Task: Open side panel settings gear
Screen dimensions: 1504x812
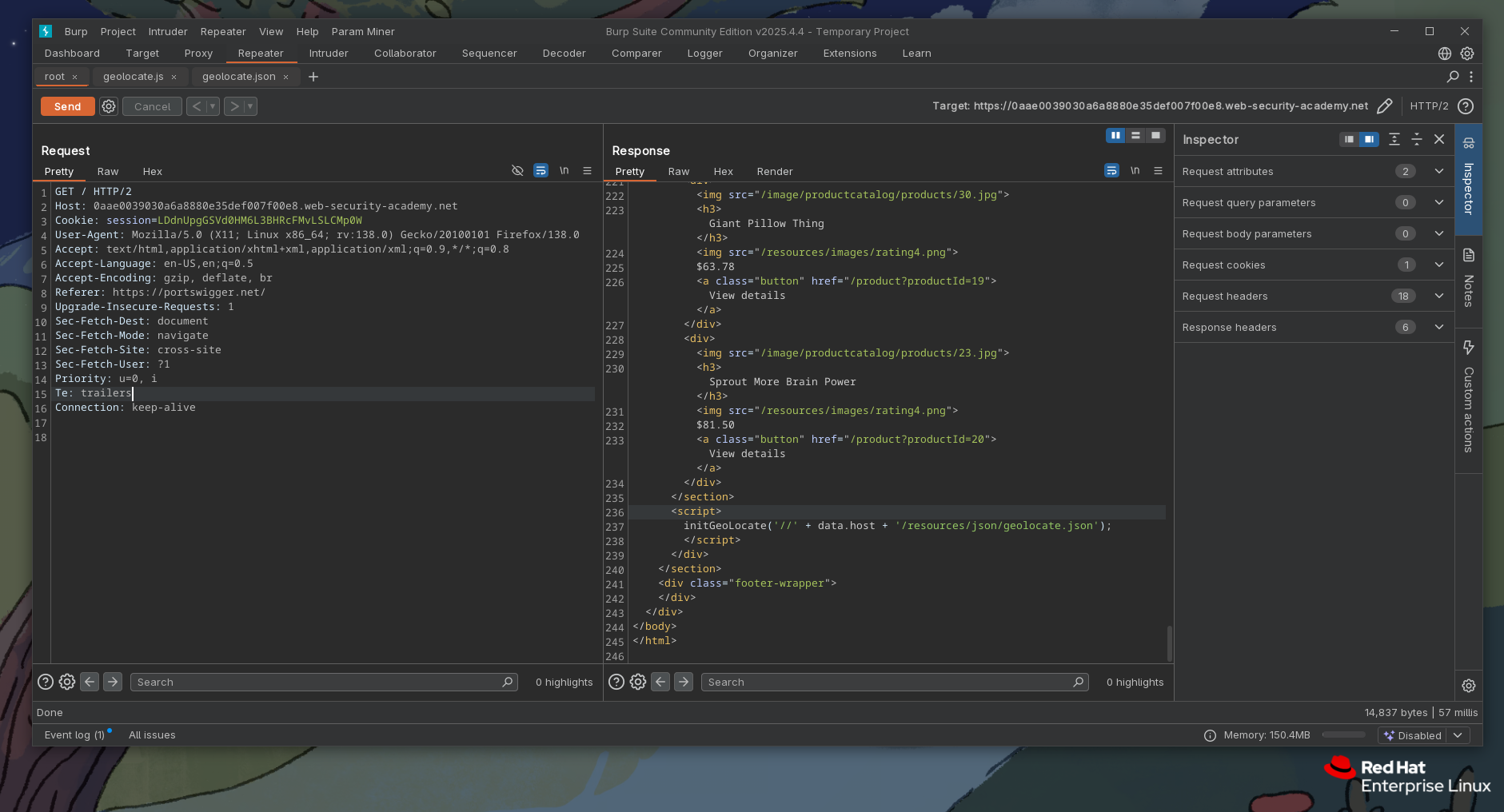Action: (x=1469, y=686)
